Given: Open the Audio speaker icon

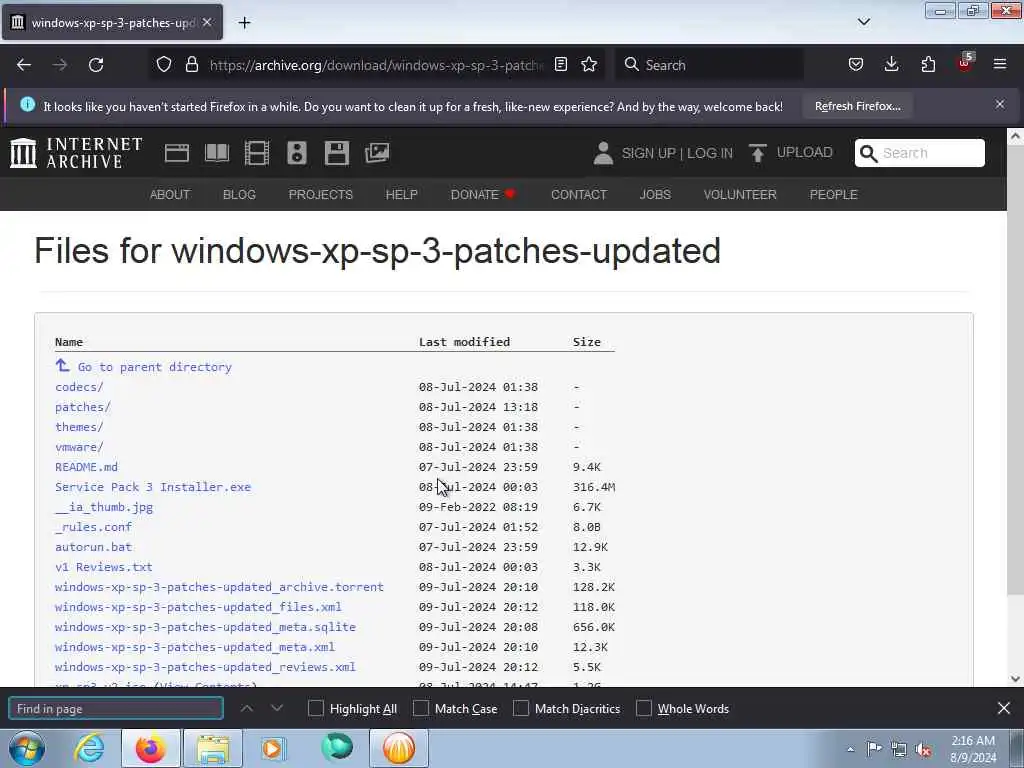Looking at the screenshot, I should pyautogui.click(x=296, y=153).
